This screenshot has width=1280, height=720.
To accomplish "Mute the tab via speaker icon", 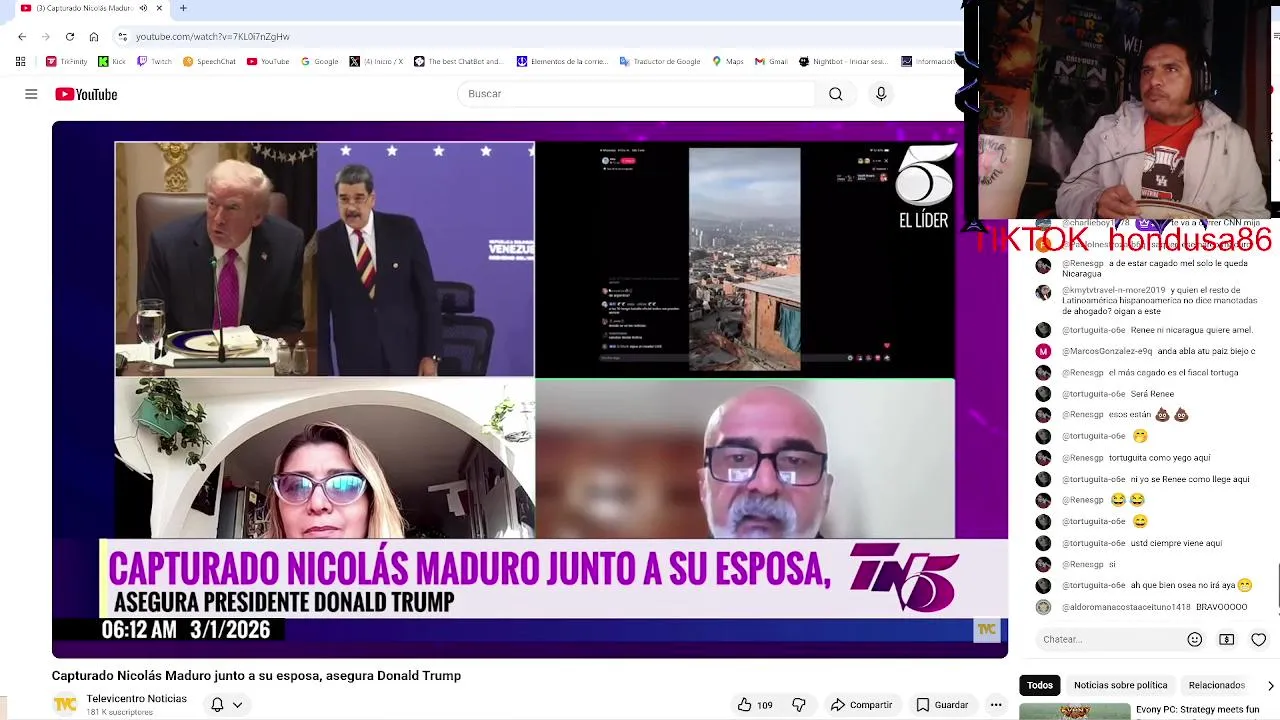I will click(x=143, y=8).
